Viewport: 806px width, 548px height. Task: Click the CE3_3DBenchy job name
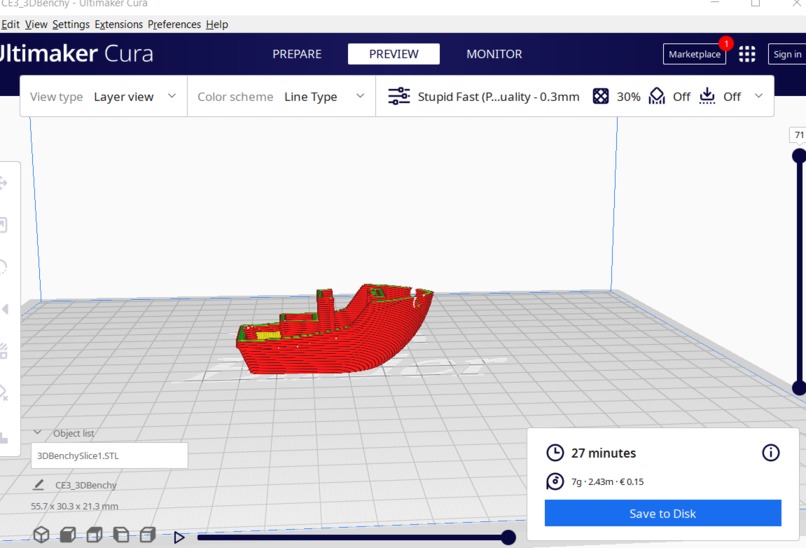[86, 485]
